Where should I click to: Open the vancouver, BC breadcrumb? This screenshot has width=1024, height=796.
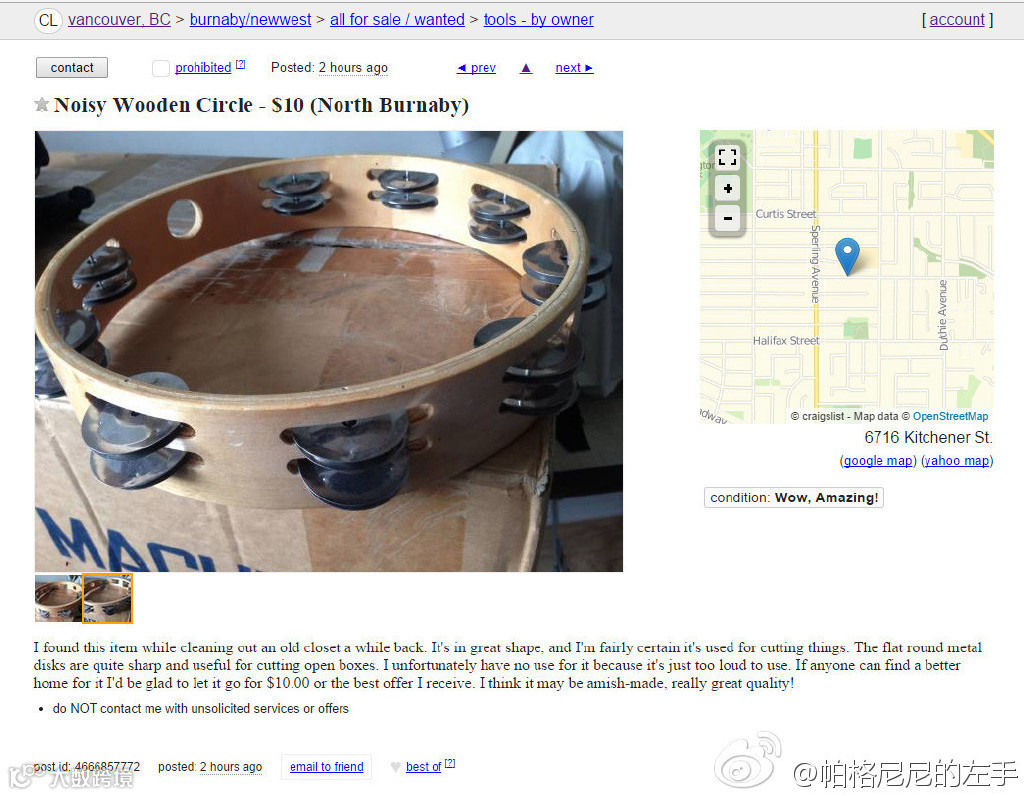point(119,20)
